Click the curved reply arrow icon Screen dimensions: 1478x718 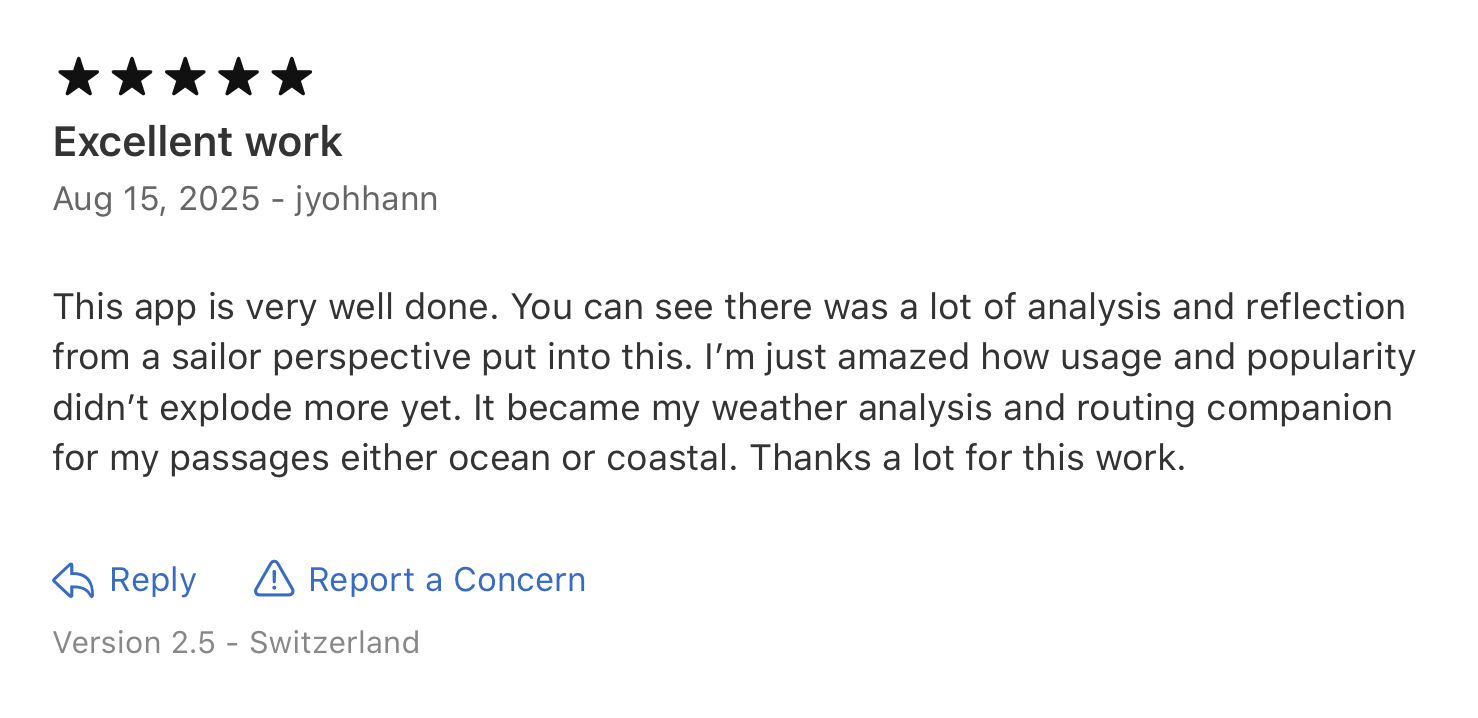(x=73, y=580)
